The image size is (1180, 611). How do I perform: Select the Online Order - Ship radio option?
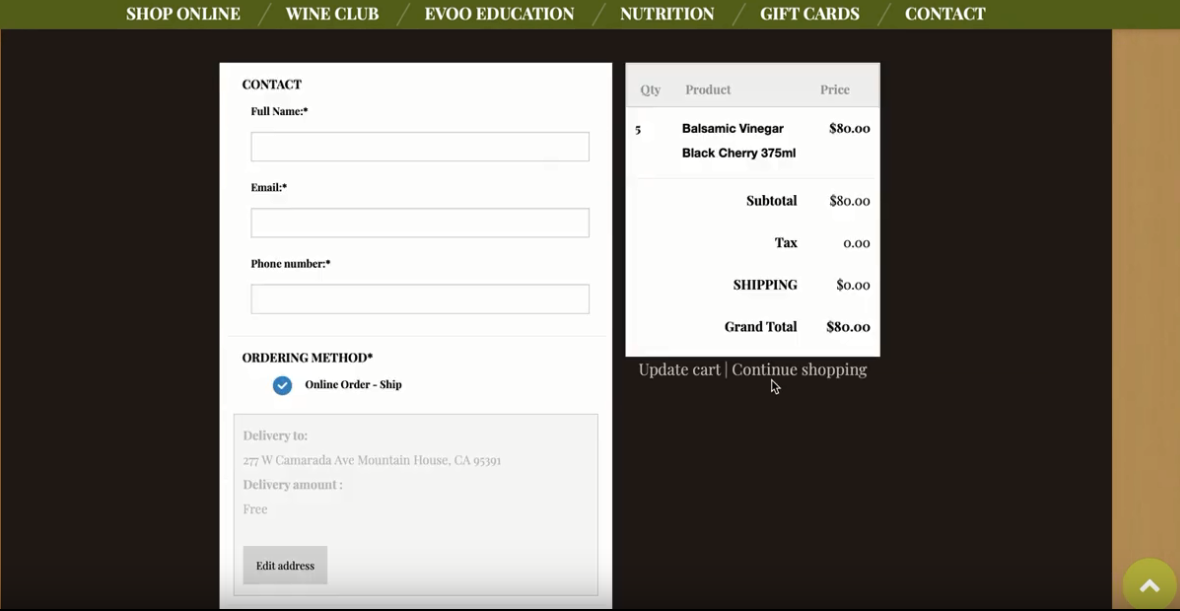click(282, 385)
